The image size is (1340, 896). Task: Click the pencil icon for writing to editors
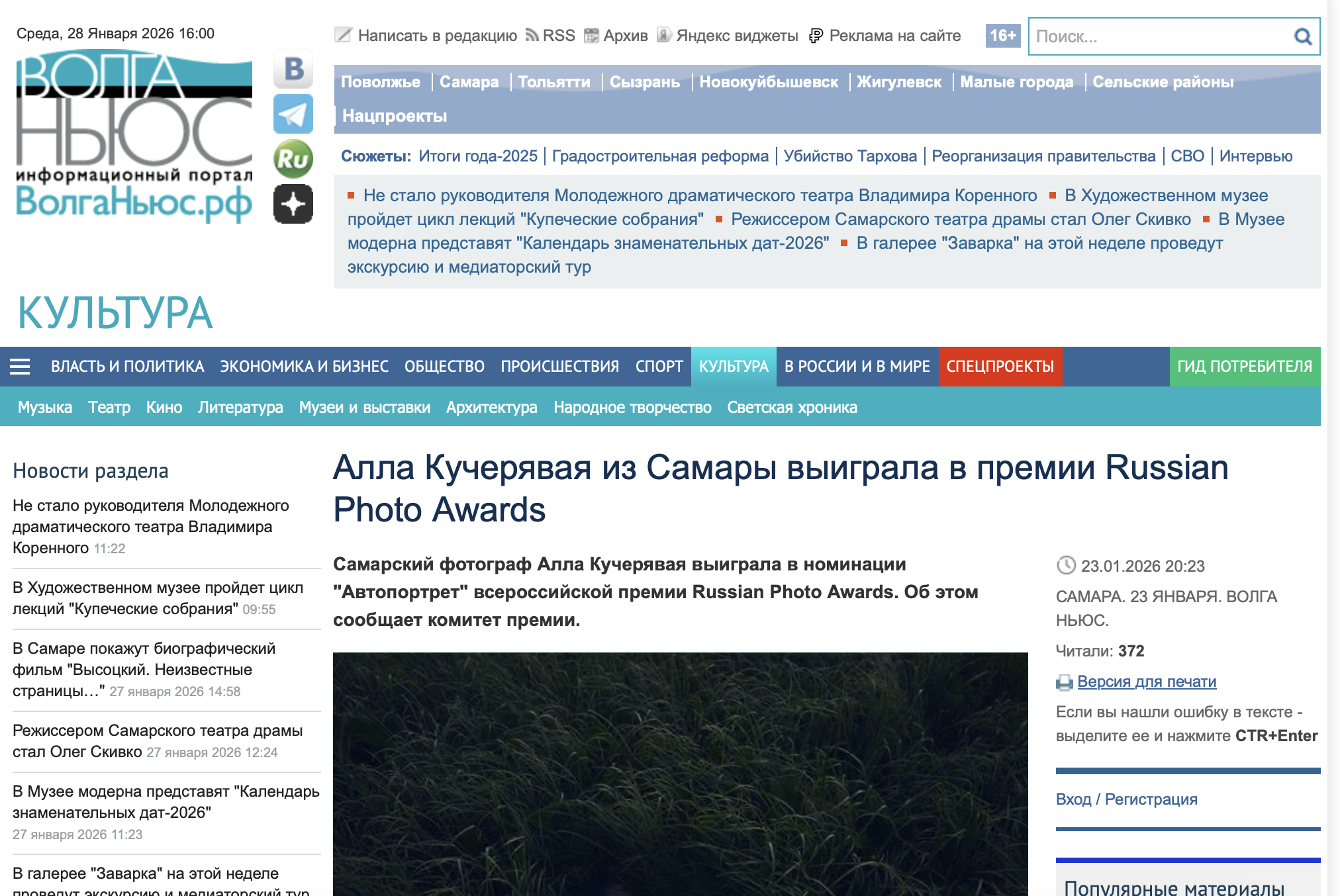click(343, 35)
